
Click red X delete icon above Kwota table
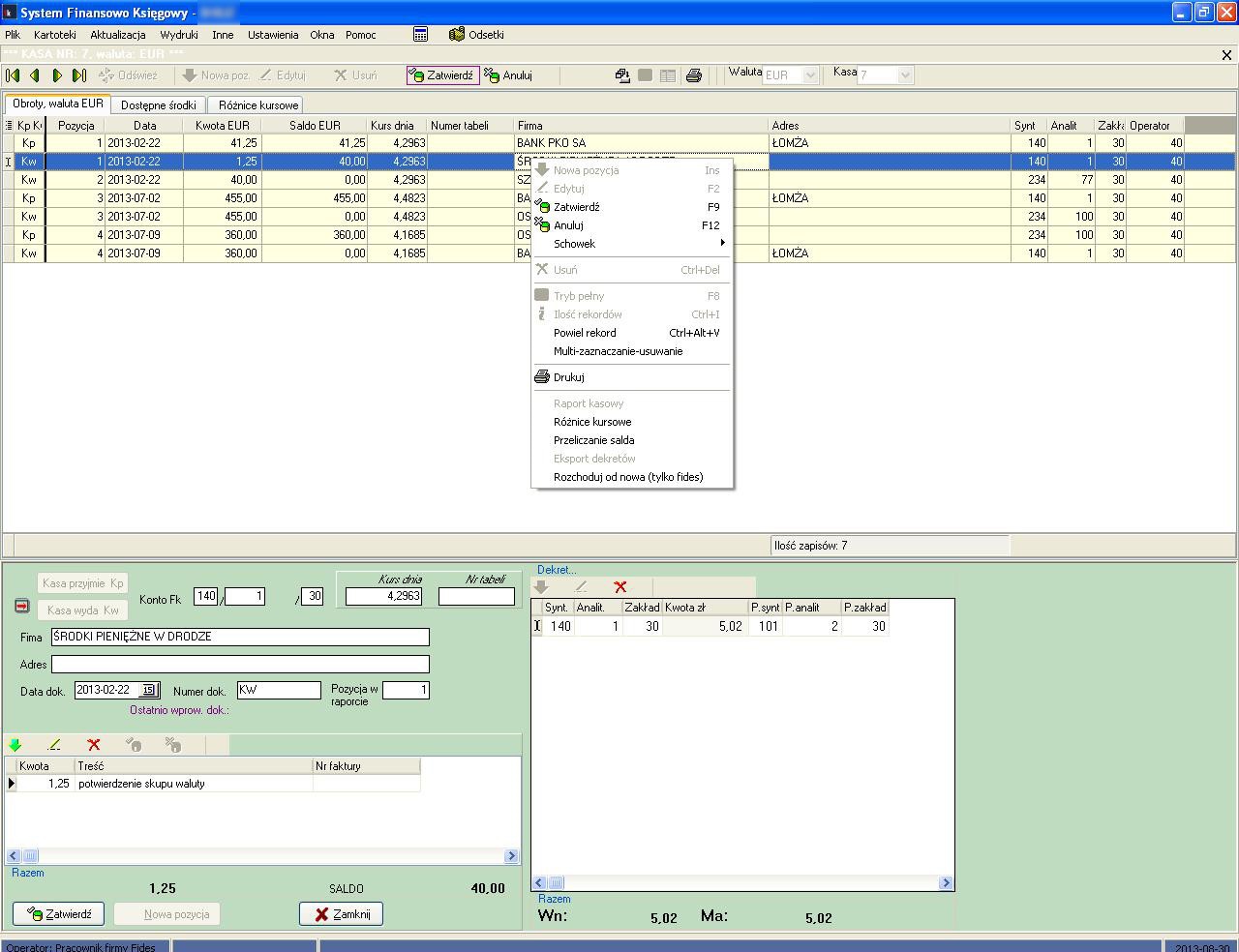point(94,745)
